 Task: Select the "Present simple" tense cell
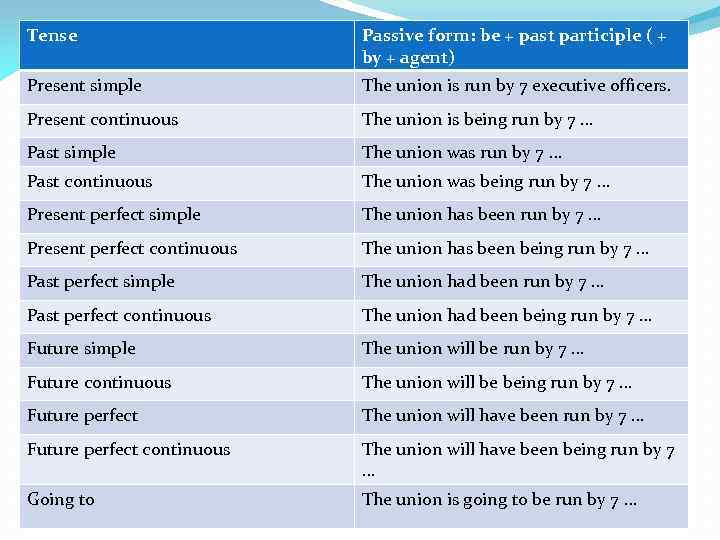point(84,86)
